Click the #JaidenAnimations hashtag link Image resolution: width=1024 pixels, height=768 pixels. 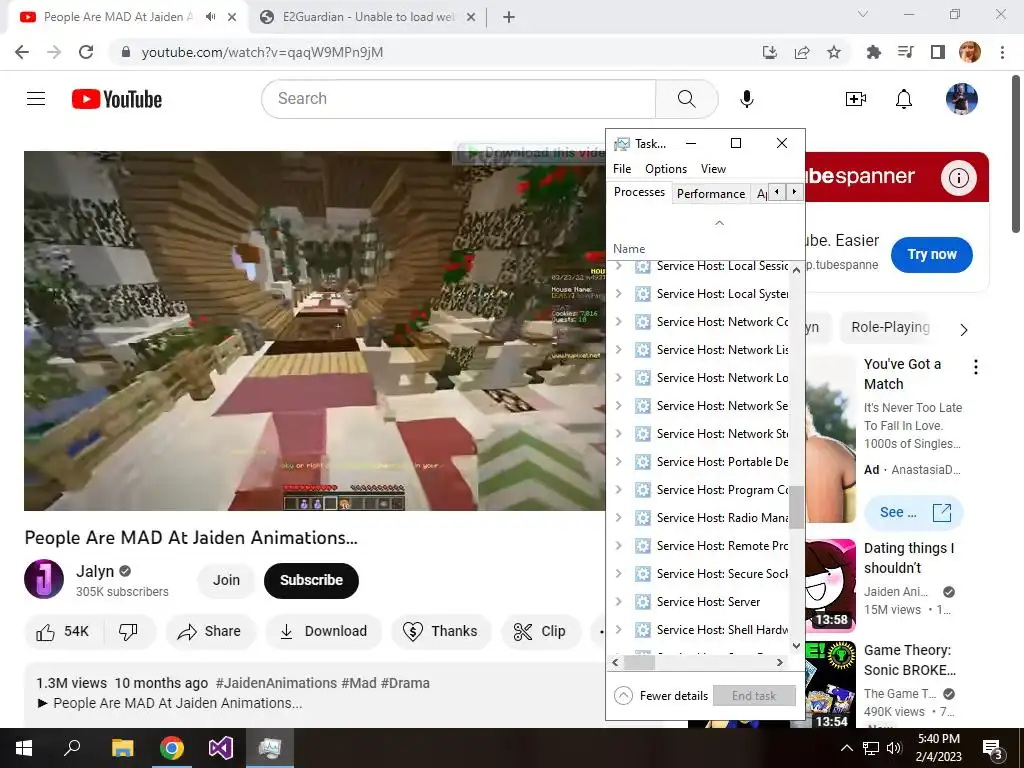tap(276, 683)
